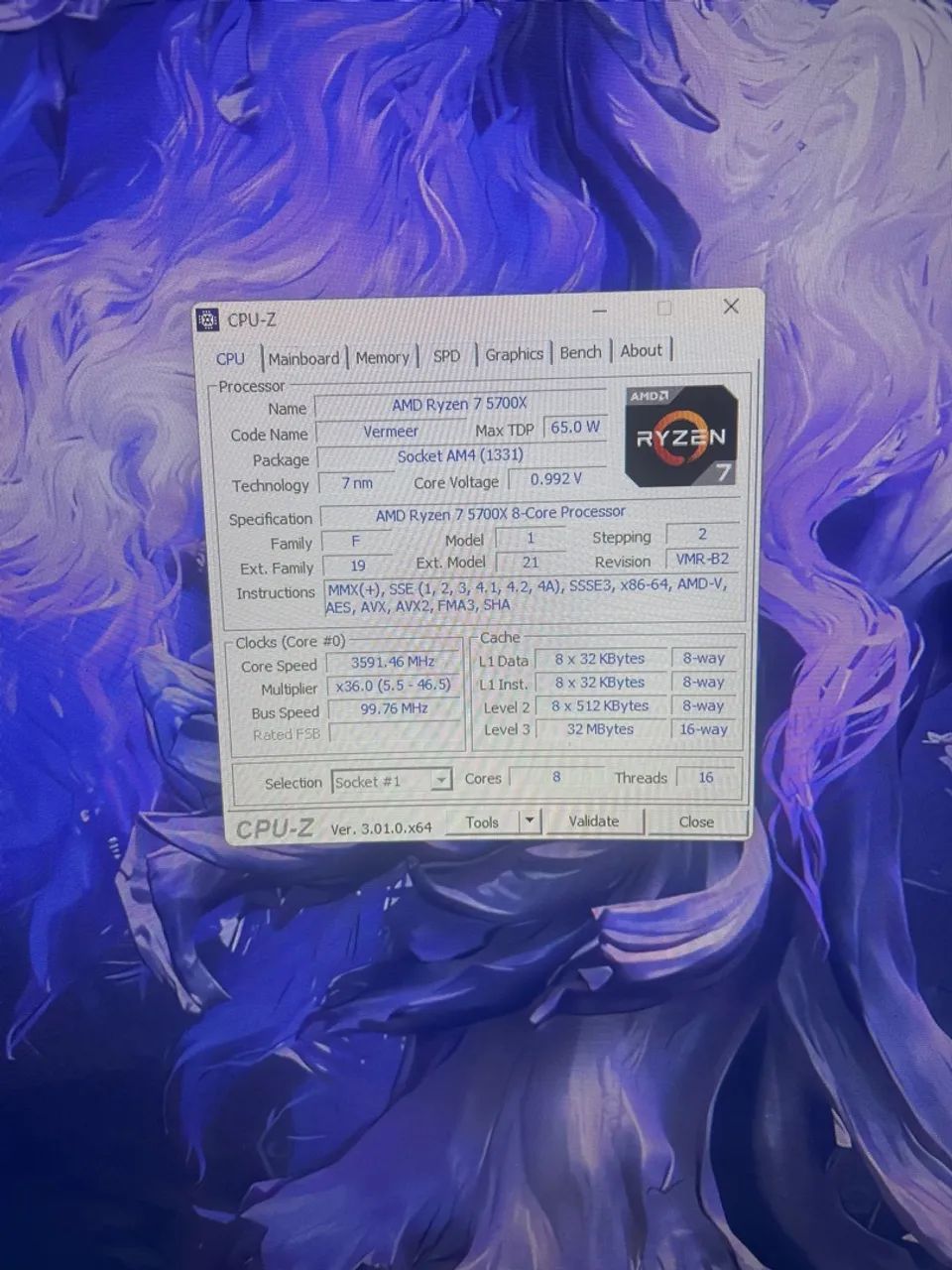Click the Threads value 16

pos(706,777)
